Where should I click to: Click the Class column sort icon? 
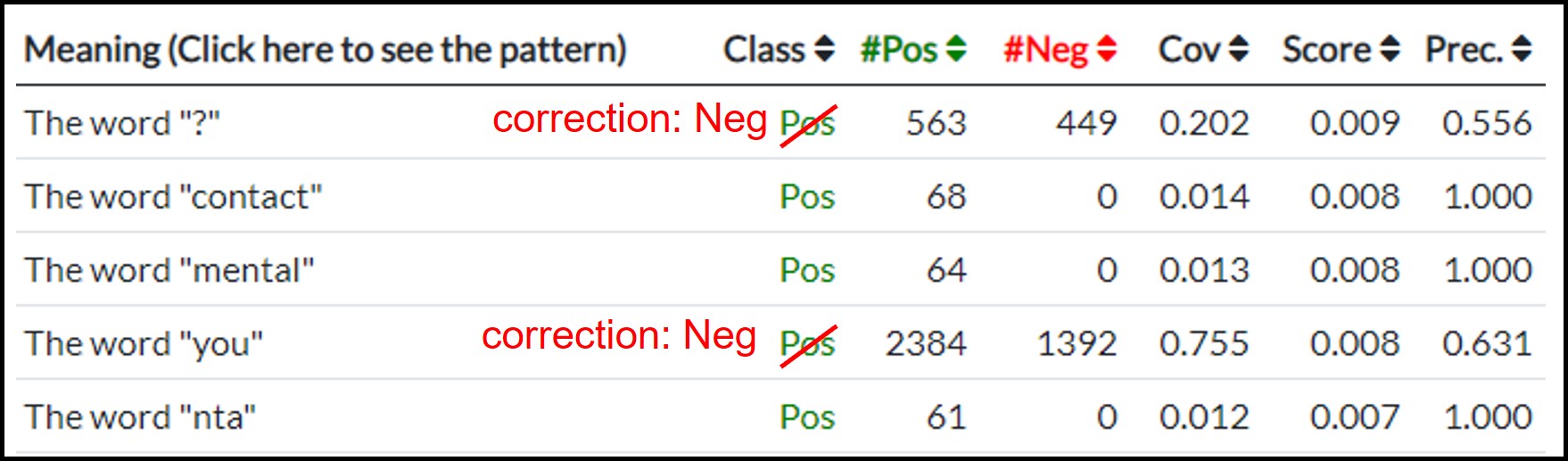tap(825, 49)
